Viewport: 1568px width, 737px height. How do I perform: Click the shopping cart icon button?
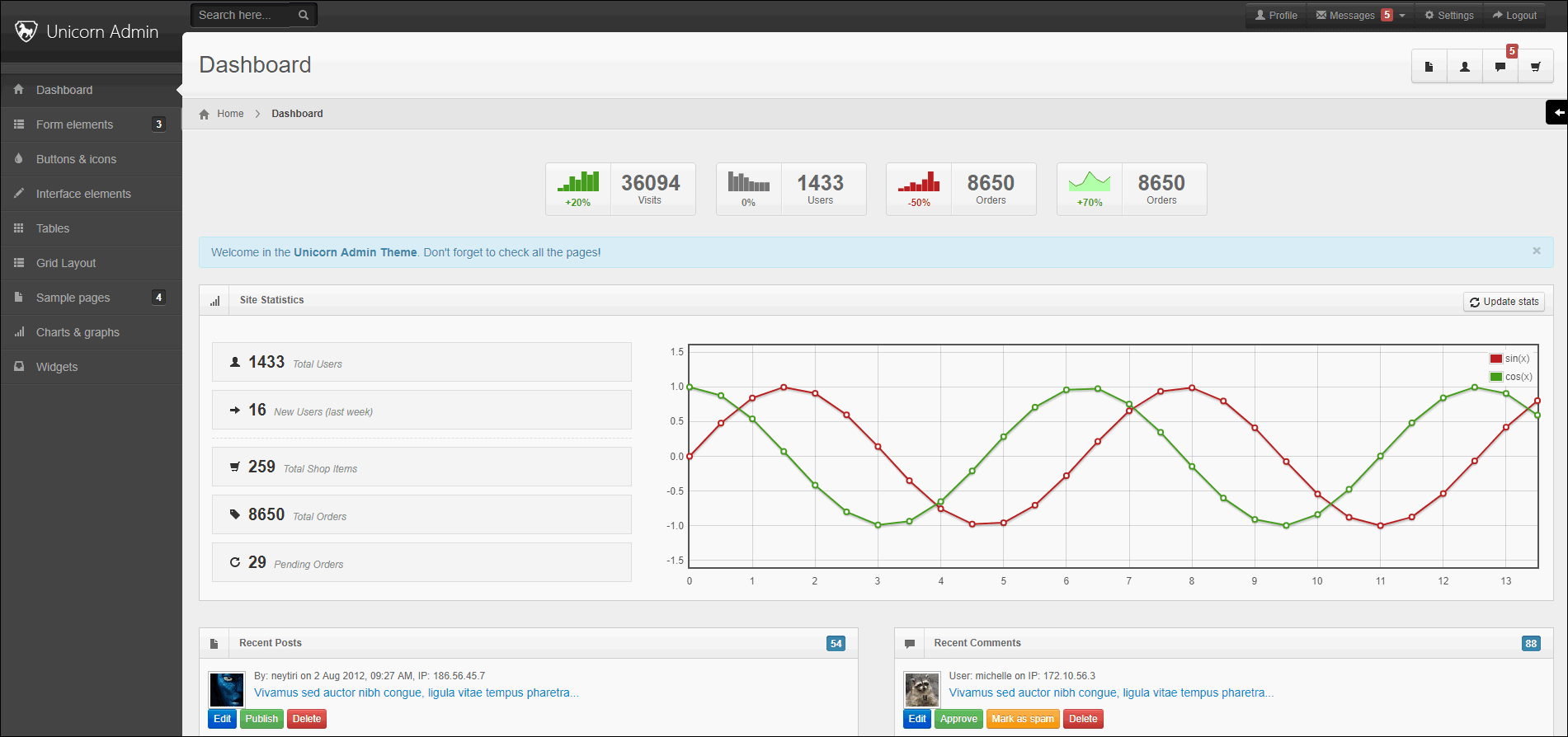[1535, 67]
